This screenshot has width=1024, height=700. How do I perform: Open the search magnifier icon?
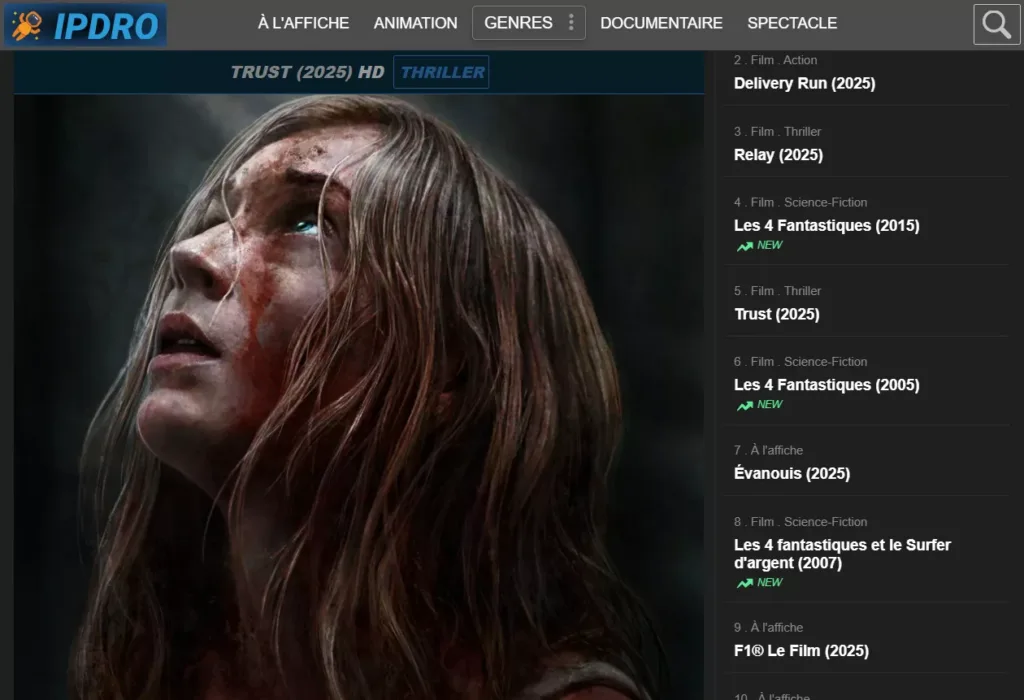[996, 25]
